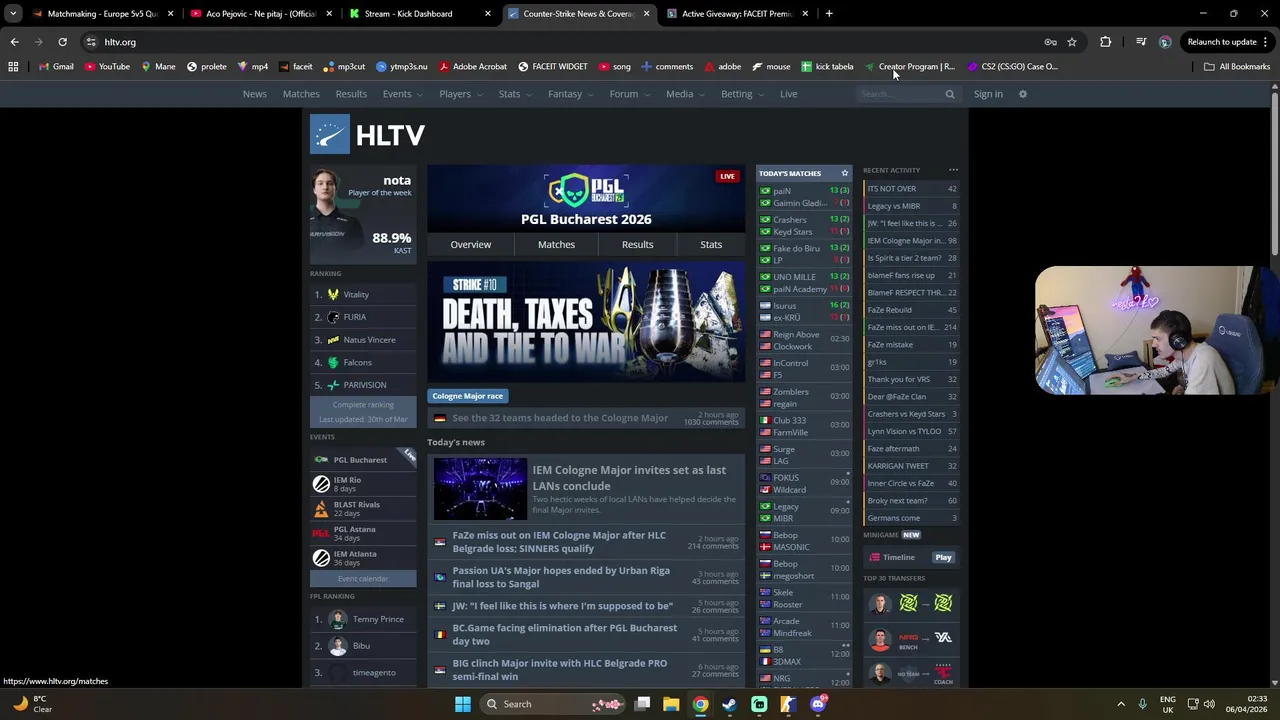Open the tab search dropdown arrow
Image resolution: width=1280 pixels, height=720 pixels.
(13, 14)
